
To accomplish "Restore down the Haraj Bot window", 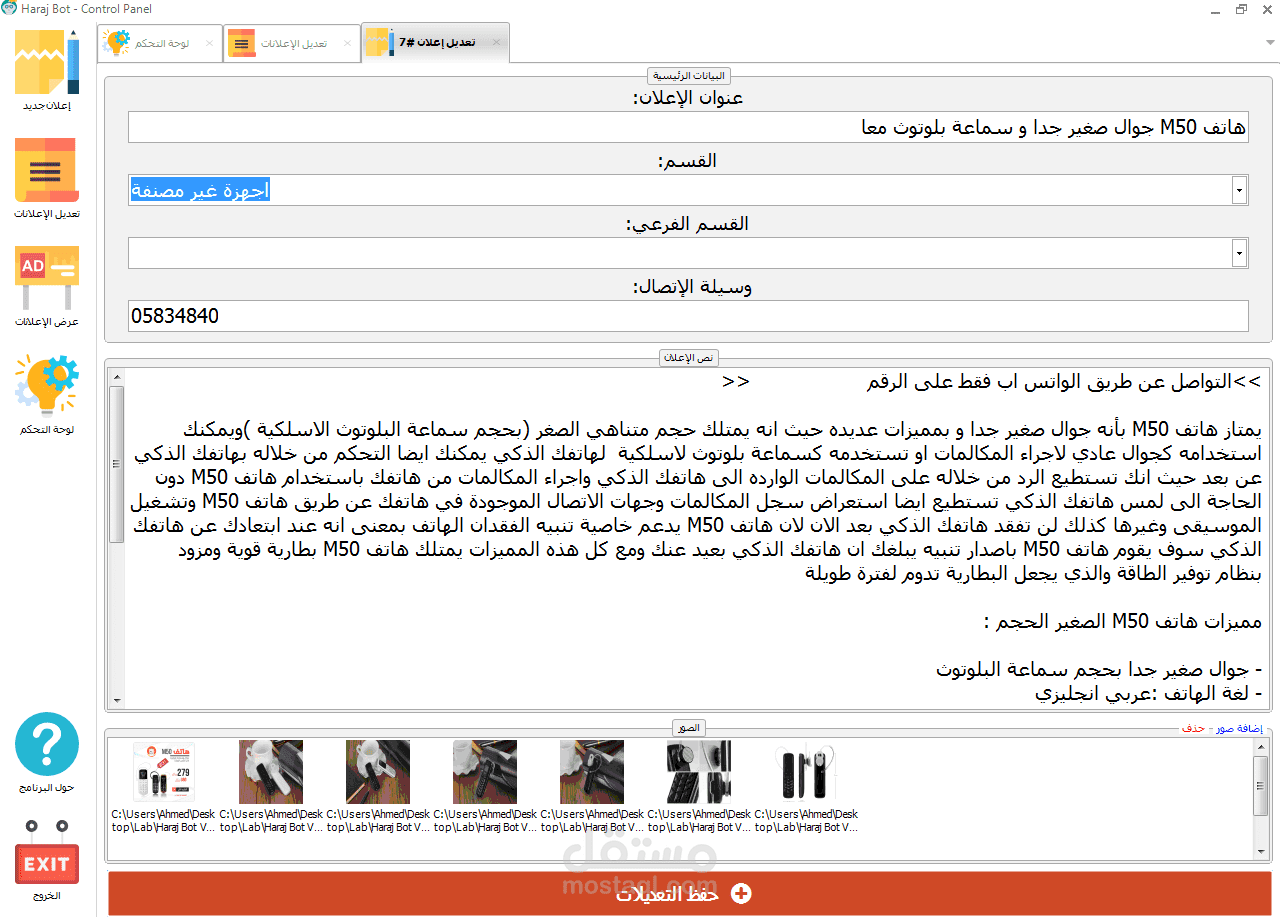I will coord(1241,9).
